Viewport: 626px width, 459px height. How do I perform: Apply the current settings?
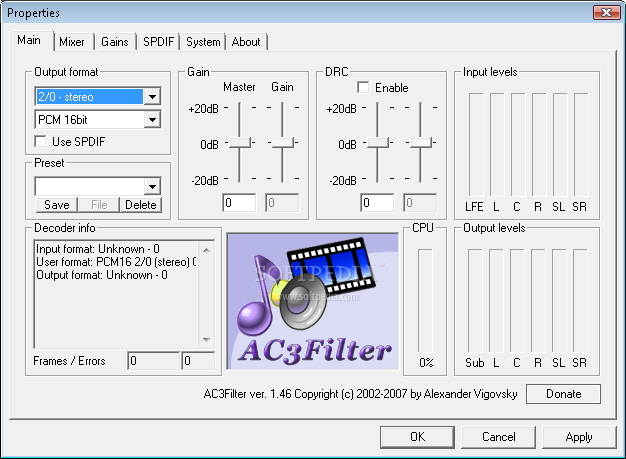579,437
